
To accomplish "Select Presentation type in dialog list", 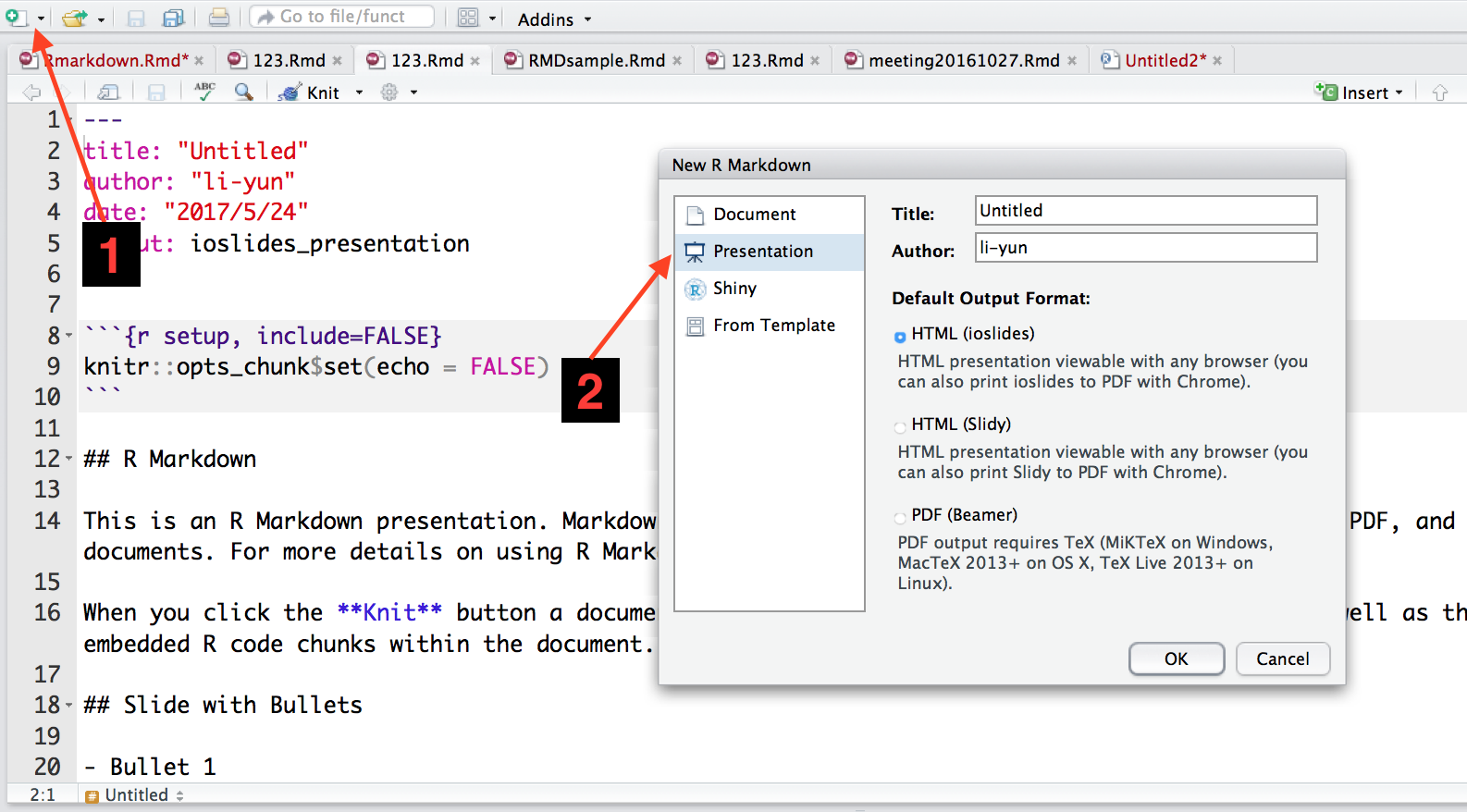I will click(770, 252).
